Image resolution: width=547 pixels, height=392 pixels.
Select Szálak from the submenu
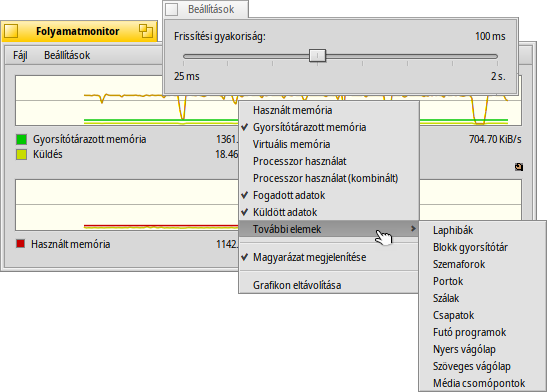click(x=482, y=298)
